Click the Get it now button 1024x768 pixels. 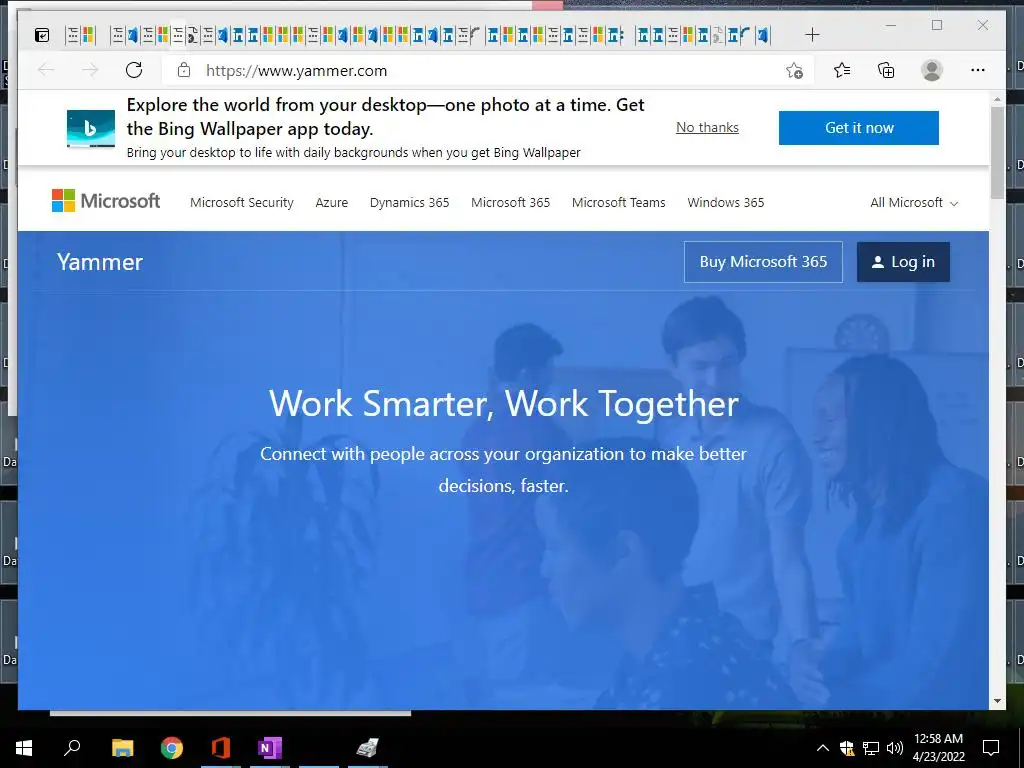(x=859, y=128)
